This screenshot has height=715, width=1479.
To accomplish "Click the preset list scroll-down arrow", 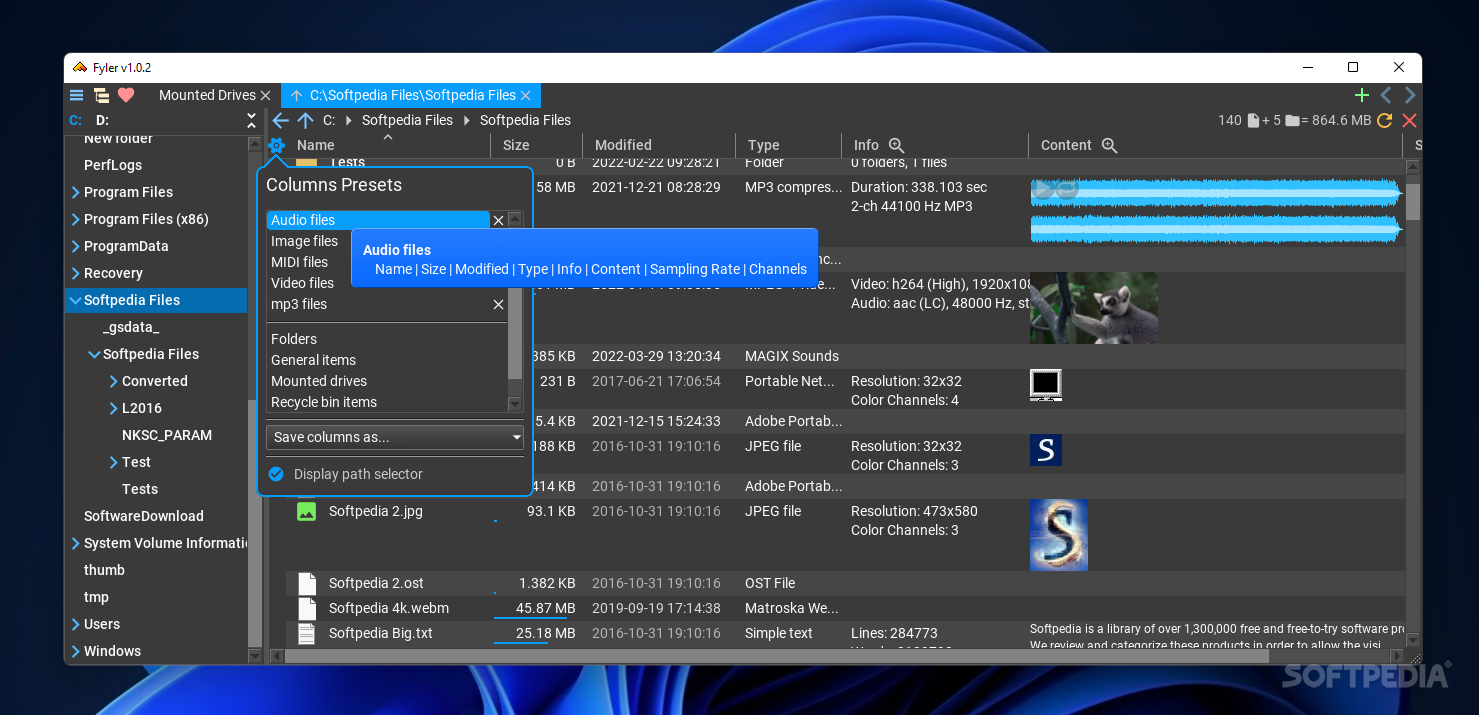I will point(515,404).
